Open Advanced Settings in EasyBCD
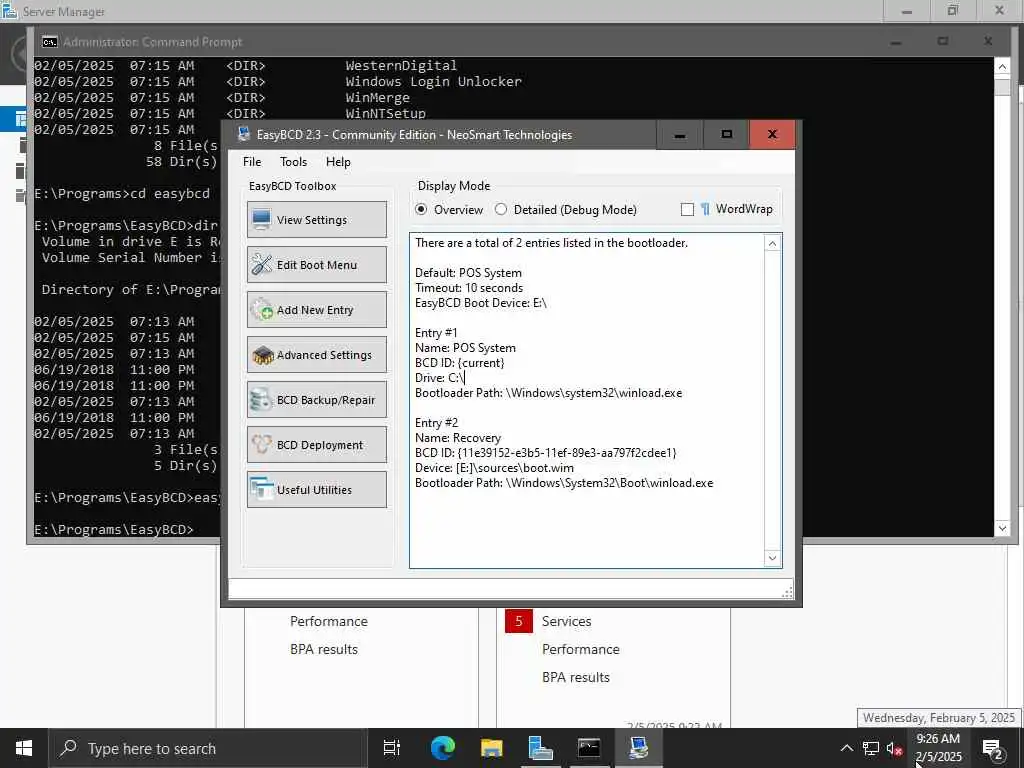 (x=317, y=355)
